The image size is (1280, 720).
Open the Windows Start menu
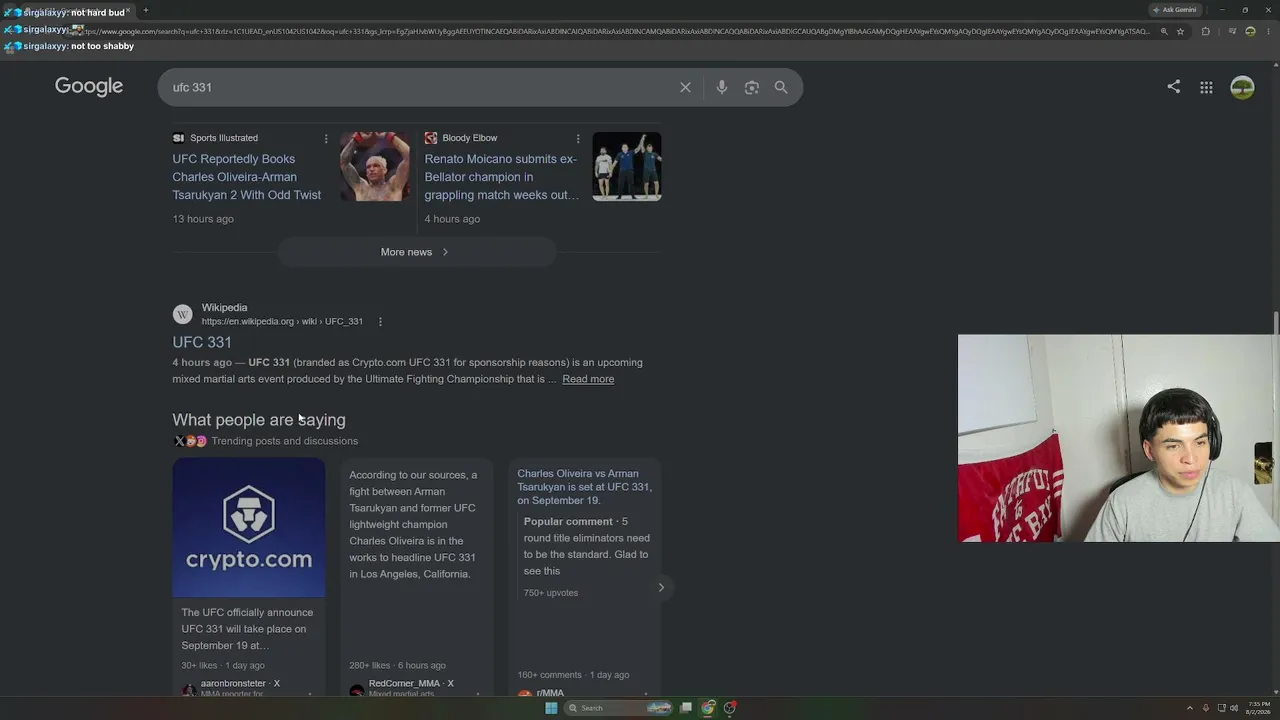tap(551, 708)
